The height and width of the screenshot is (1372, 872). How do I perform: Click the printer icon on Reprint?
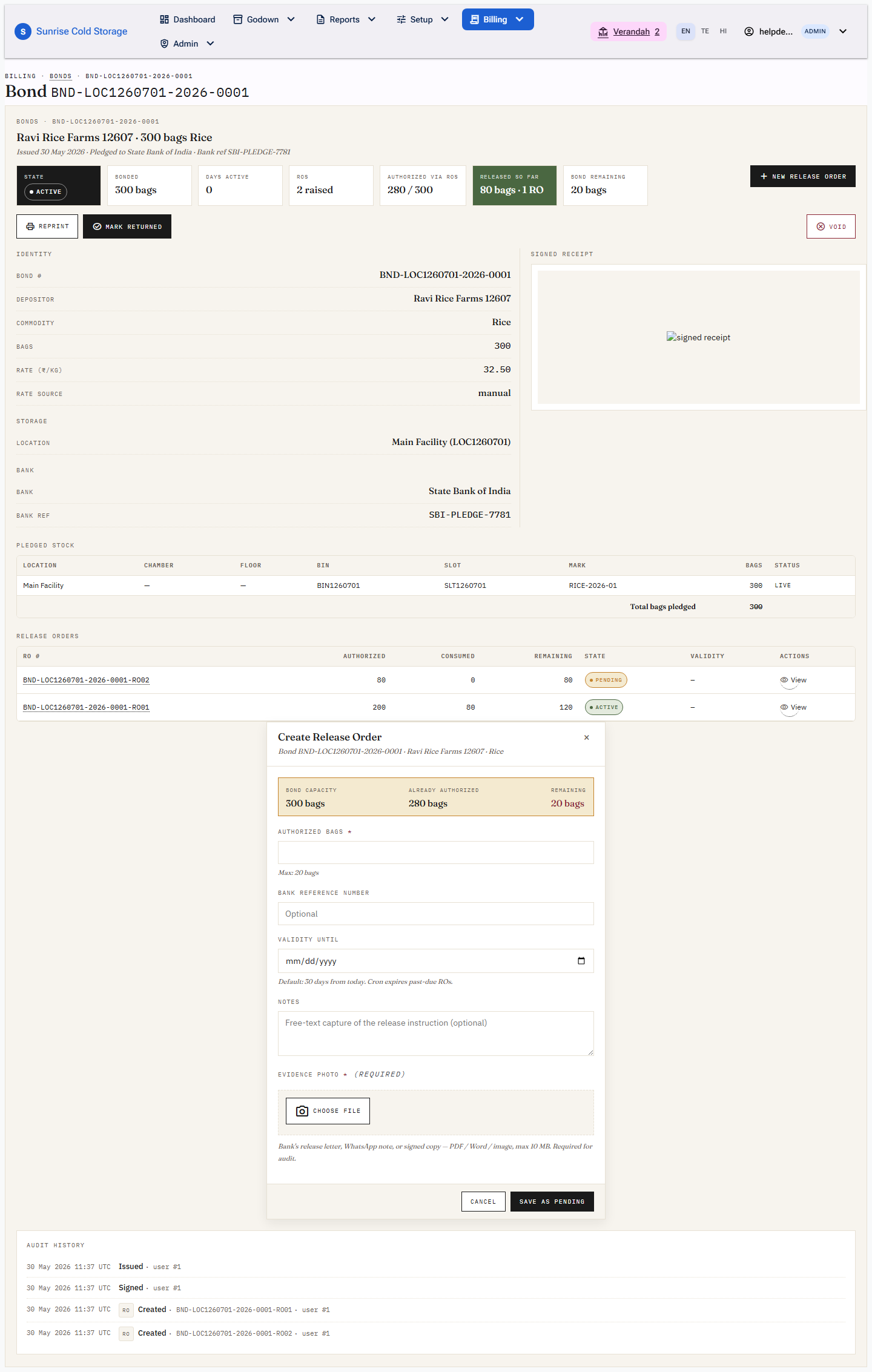pos(30,226)
